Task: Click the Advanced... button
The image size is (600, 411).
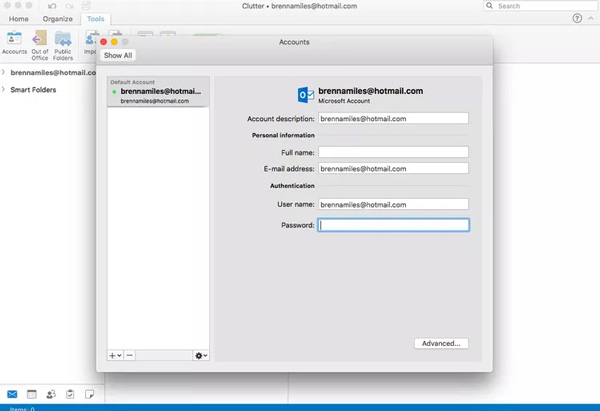Action: (441, 343)
